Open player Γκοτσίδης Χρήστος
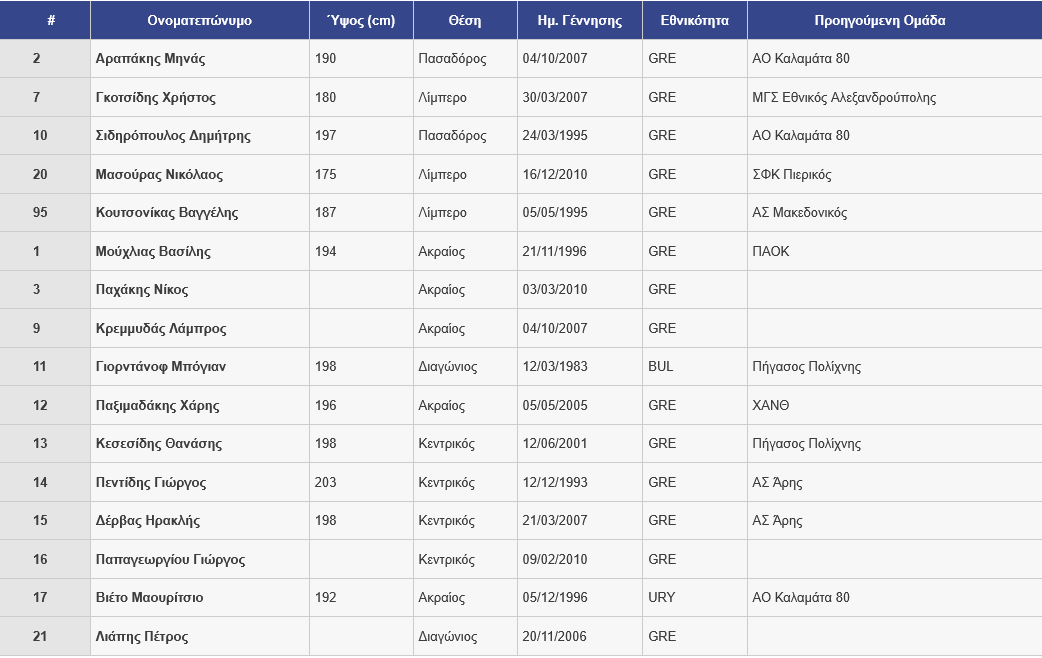The width and height of the screenshot is (1042, 658). (155, 98)
